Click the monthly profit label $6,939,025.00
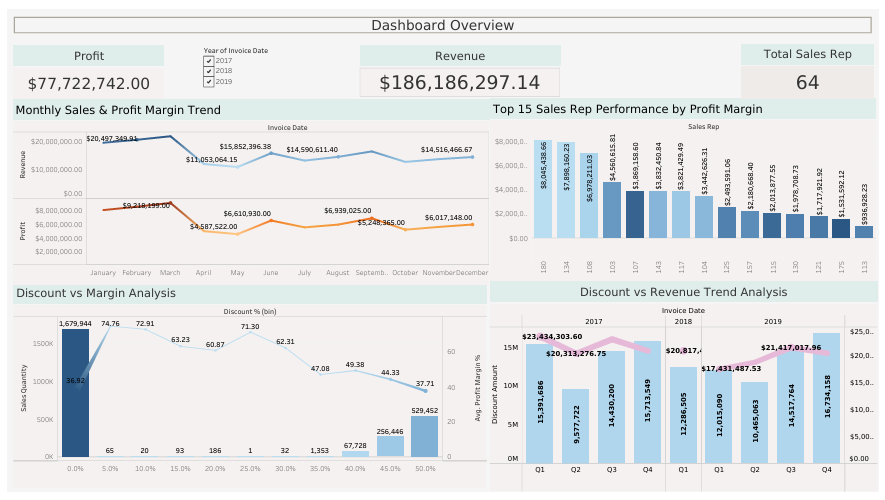 pos(348,210)
